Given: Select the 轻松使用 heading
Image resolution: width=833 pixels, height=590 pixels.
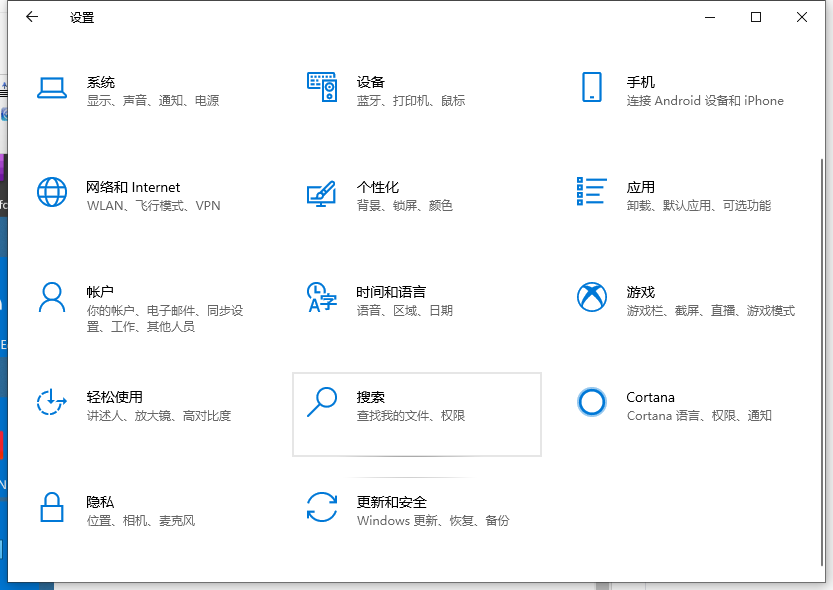Looking at the screenshot, I should click(115, 397).
